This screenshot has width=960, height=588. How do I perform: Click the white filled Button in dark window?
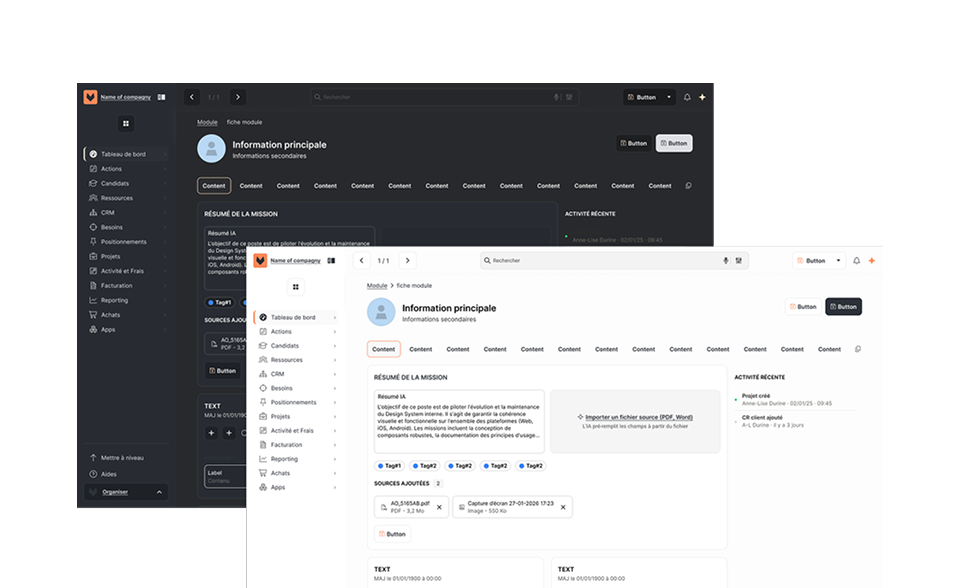(674, 143)
